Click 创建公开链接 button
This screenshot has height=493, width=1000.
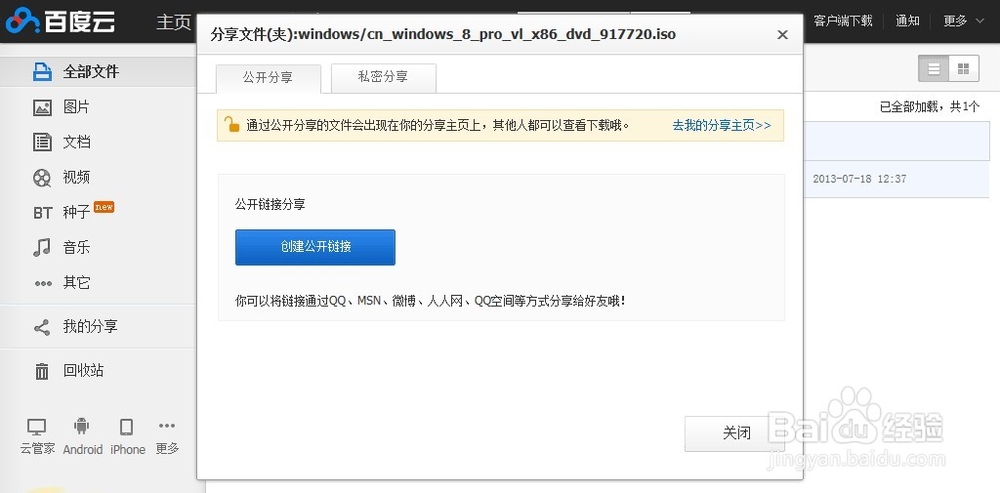(315, 247)
